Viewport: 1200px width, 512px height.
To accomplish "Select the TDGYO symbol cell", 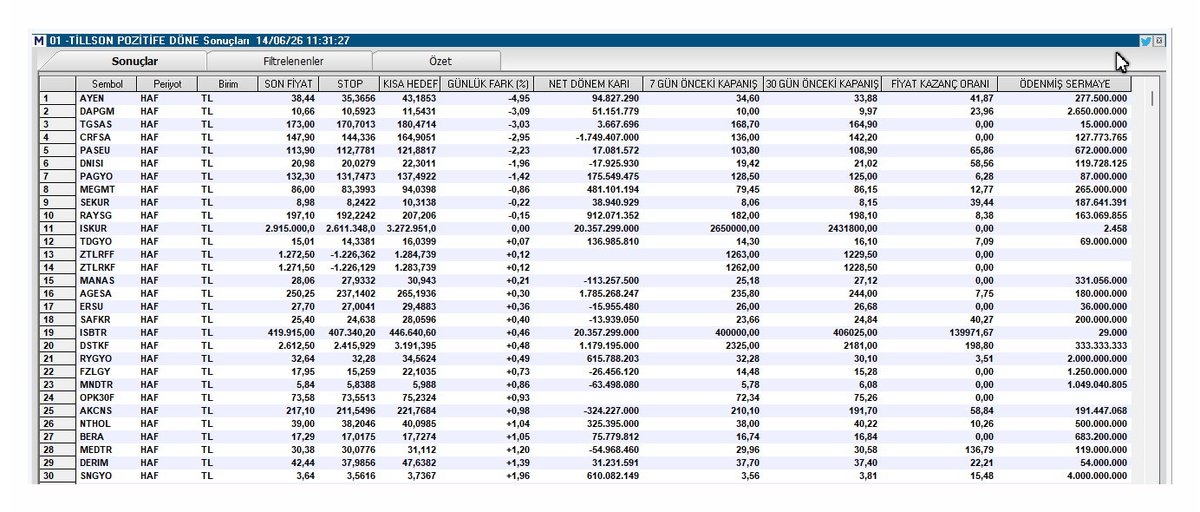I will 107,241.
